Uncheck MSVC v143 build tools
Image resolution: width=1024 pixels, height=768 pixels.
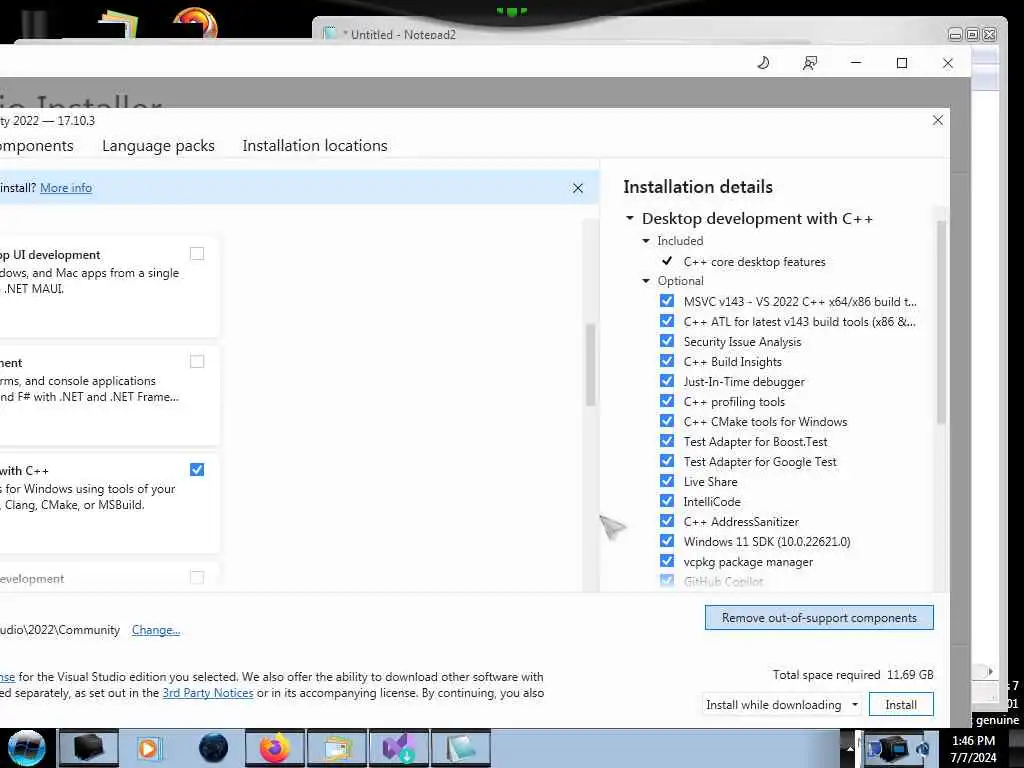[x=667, y=301]
